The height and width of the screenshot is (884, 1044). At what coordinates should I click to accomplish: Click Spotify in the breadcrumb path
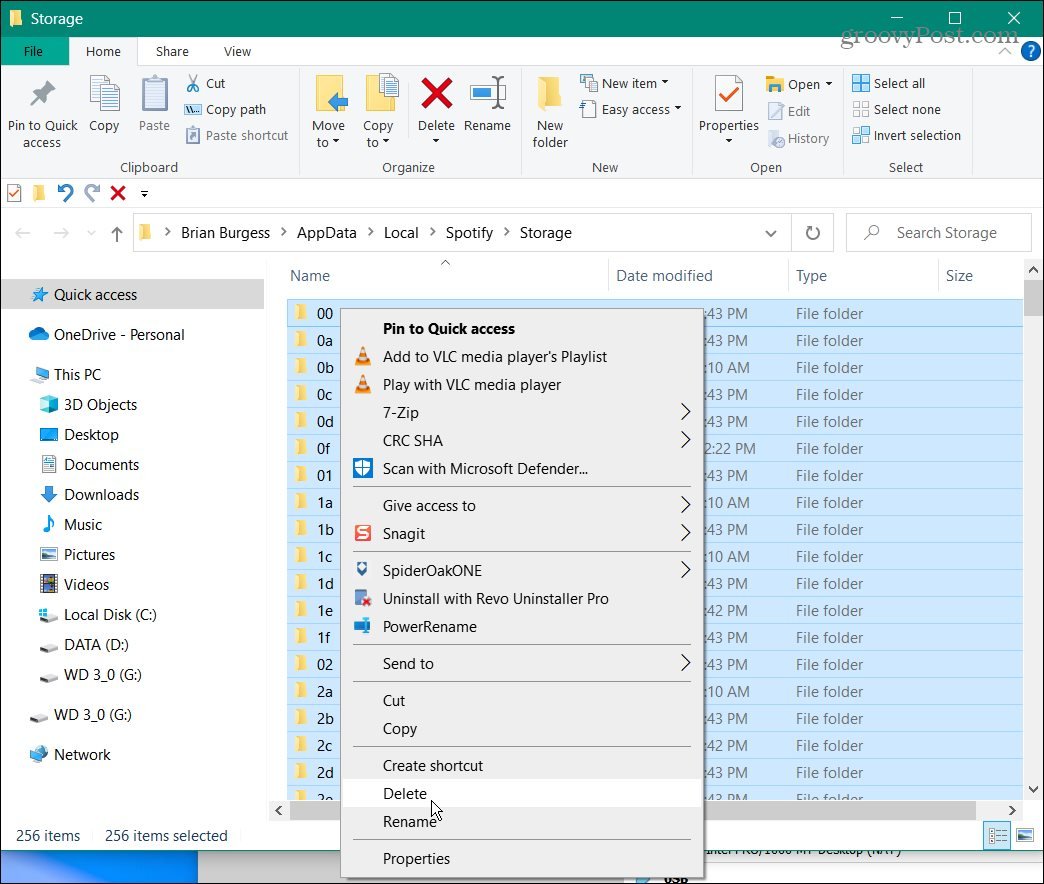tap(469, 233)
